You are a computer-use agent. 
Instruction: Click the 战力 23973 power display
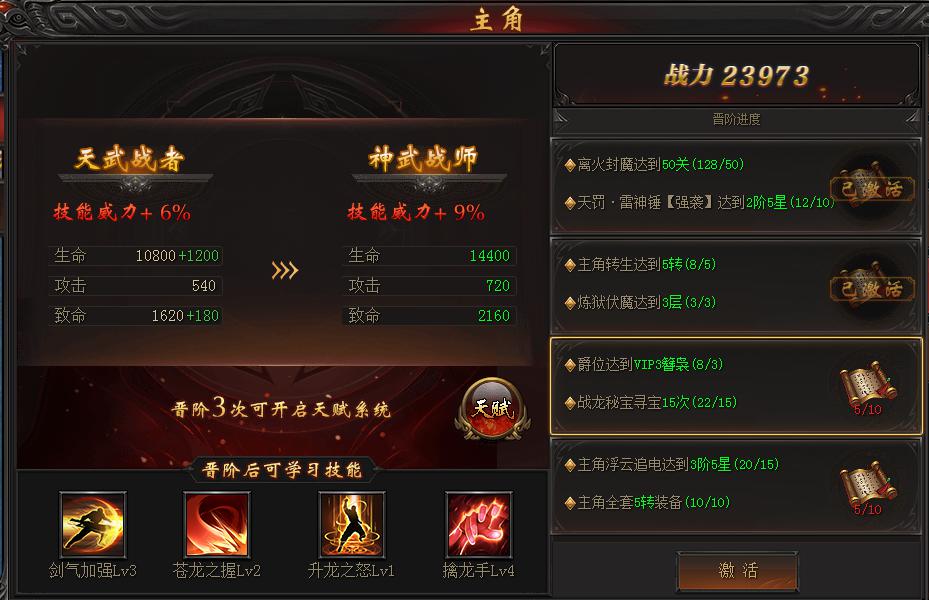pyautogui.click(x=736, y=76)
